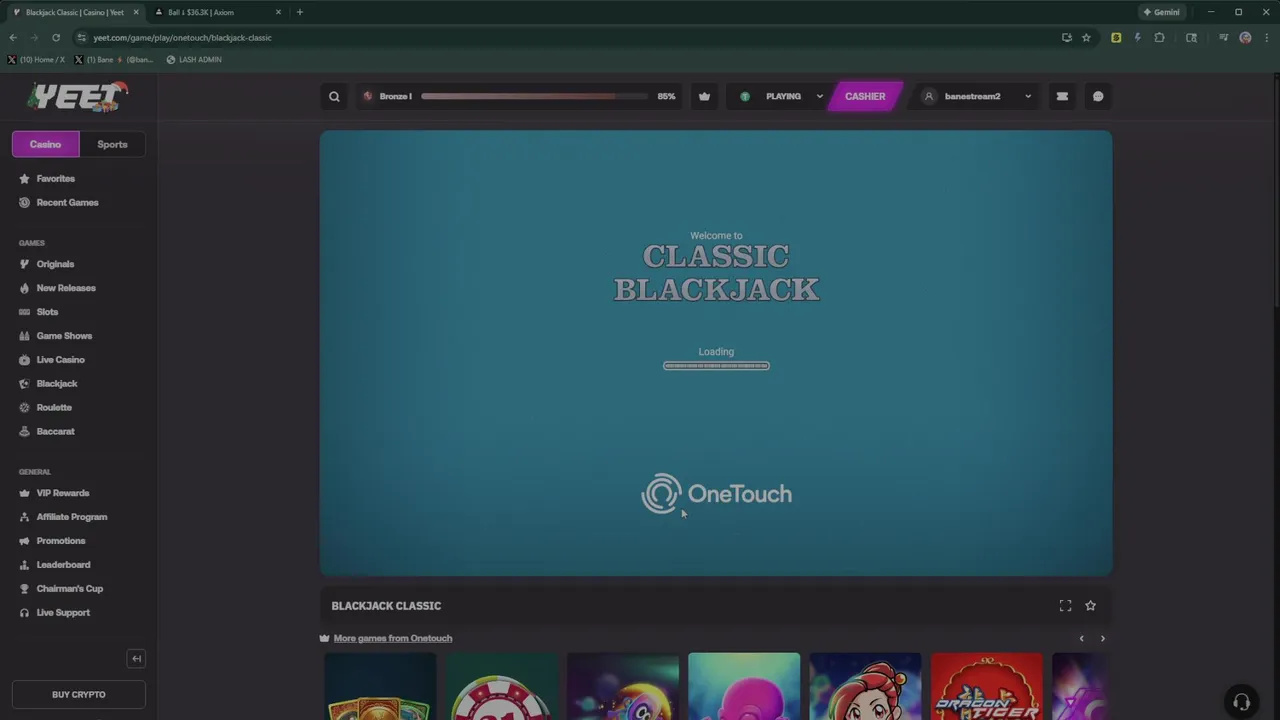Click the CASHIER button
The width and height of the screenshot is (1280, 720).
865,97
